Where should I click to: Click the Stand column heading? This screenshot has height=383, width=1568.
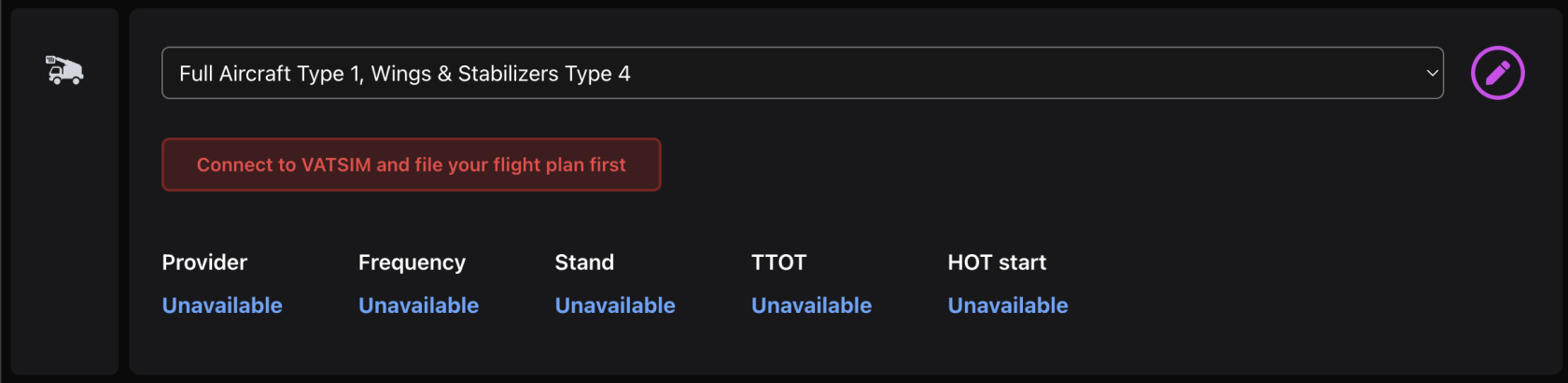click(x=584, y=262)
